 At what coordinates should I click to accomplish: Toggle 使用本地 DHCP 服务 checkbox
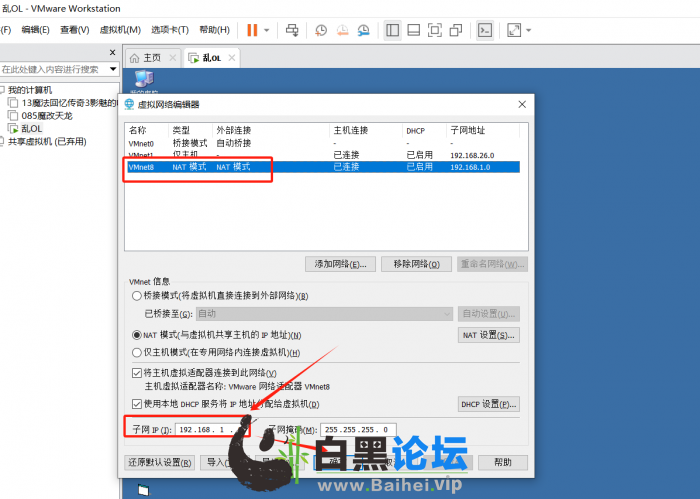pyautogui.click(x=137, y=404)
